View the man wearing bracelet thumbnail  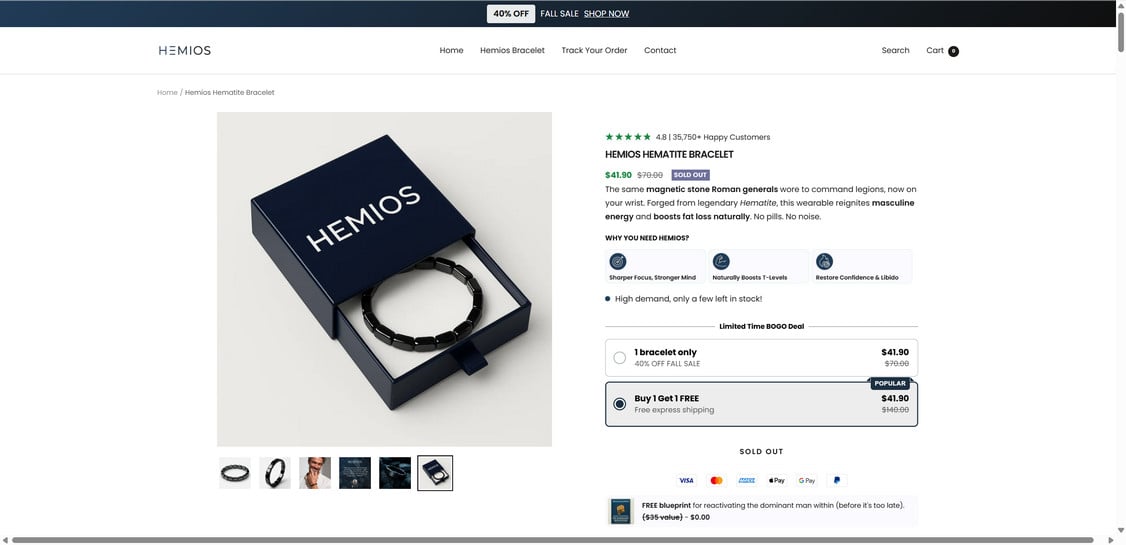click(315, 473)
